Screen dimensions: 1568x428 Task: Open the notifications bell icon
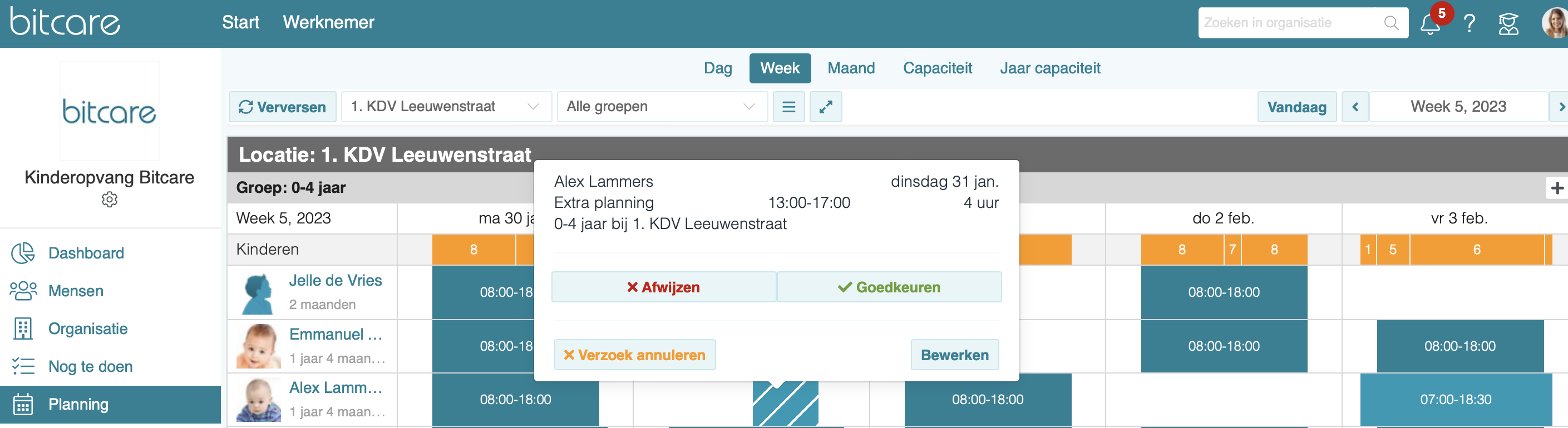pos(1430,24)
